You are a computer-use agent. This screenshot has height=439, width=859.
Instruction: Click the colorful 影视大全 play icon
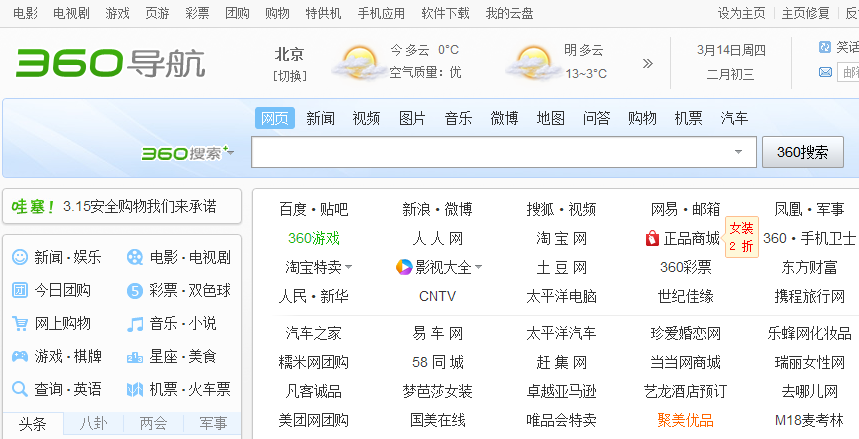404,267
